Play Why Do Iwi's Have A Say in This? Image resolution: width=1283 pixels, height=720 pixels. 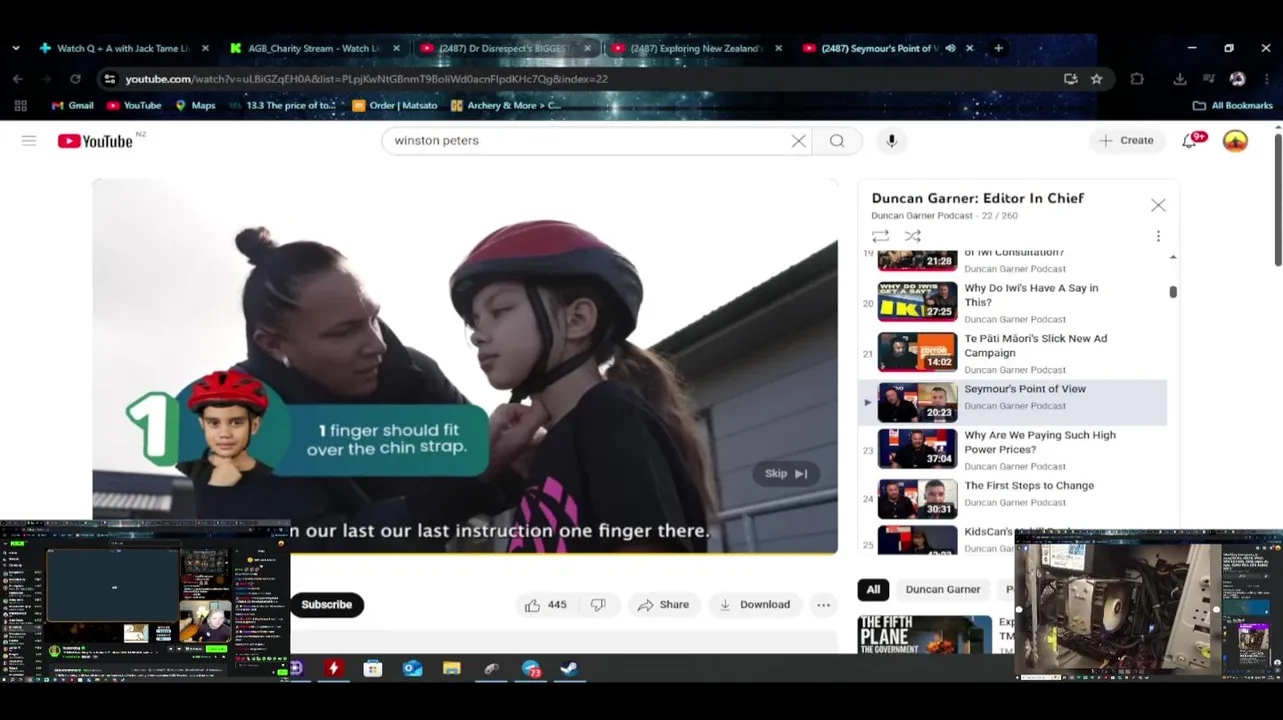point(1012,302)
